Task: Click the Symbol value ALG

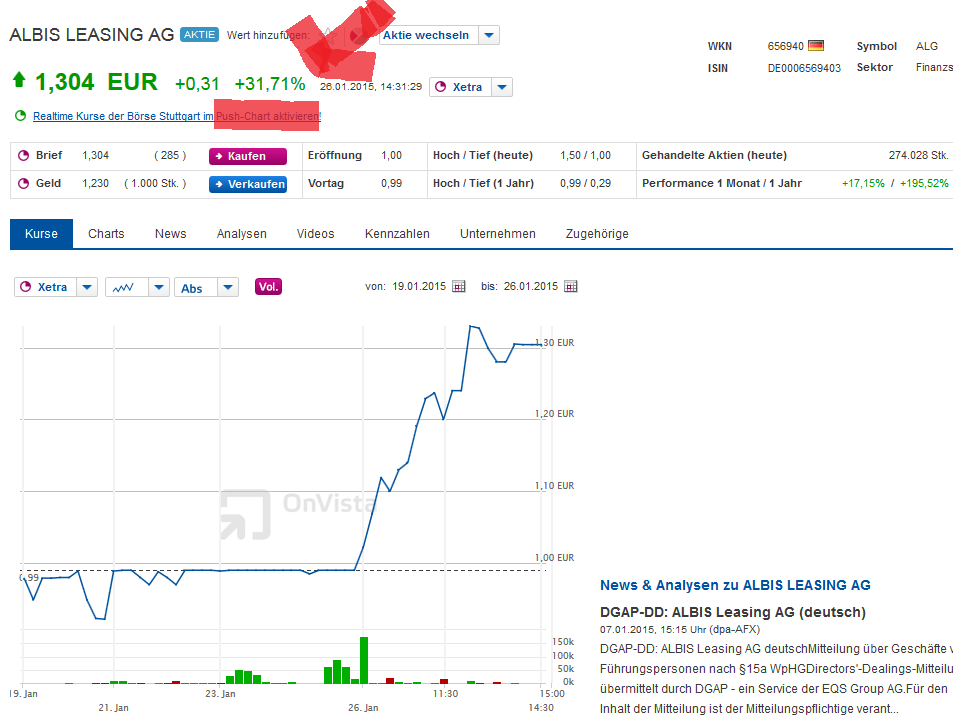Action: click(x=927, y=46)
